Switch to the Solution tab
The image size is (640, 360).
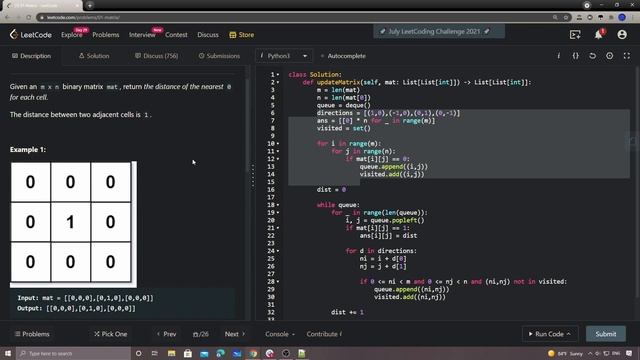pos(94,56)
